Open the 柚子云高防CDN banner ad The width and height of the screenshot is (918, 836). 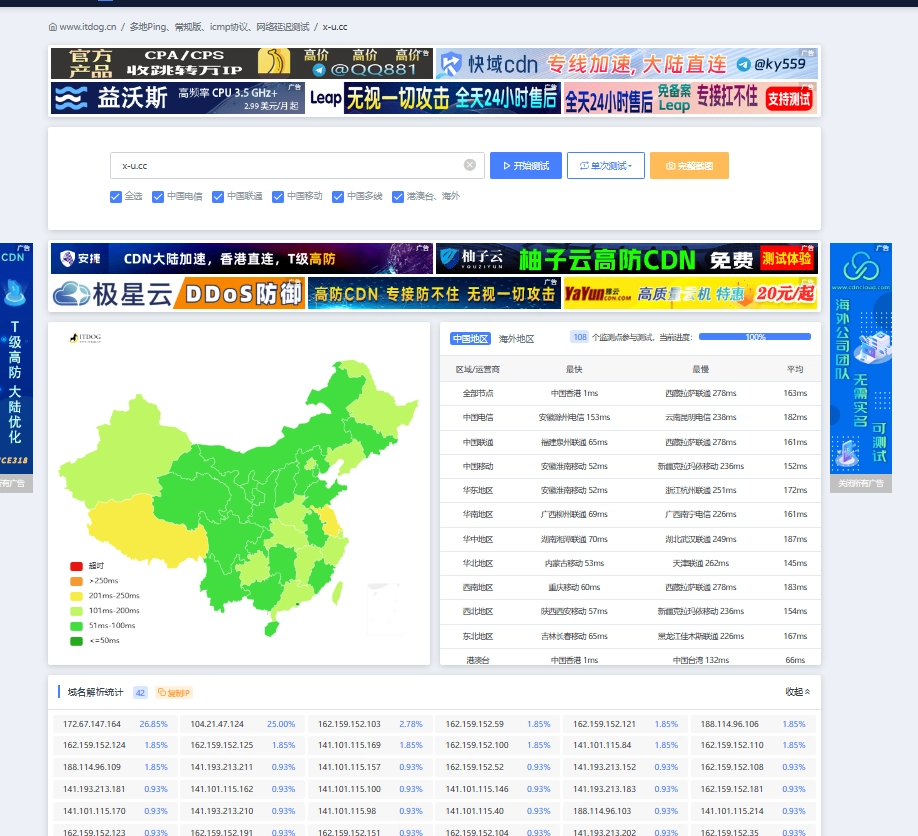[x=626, y=259]
